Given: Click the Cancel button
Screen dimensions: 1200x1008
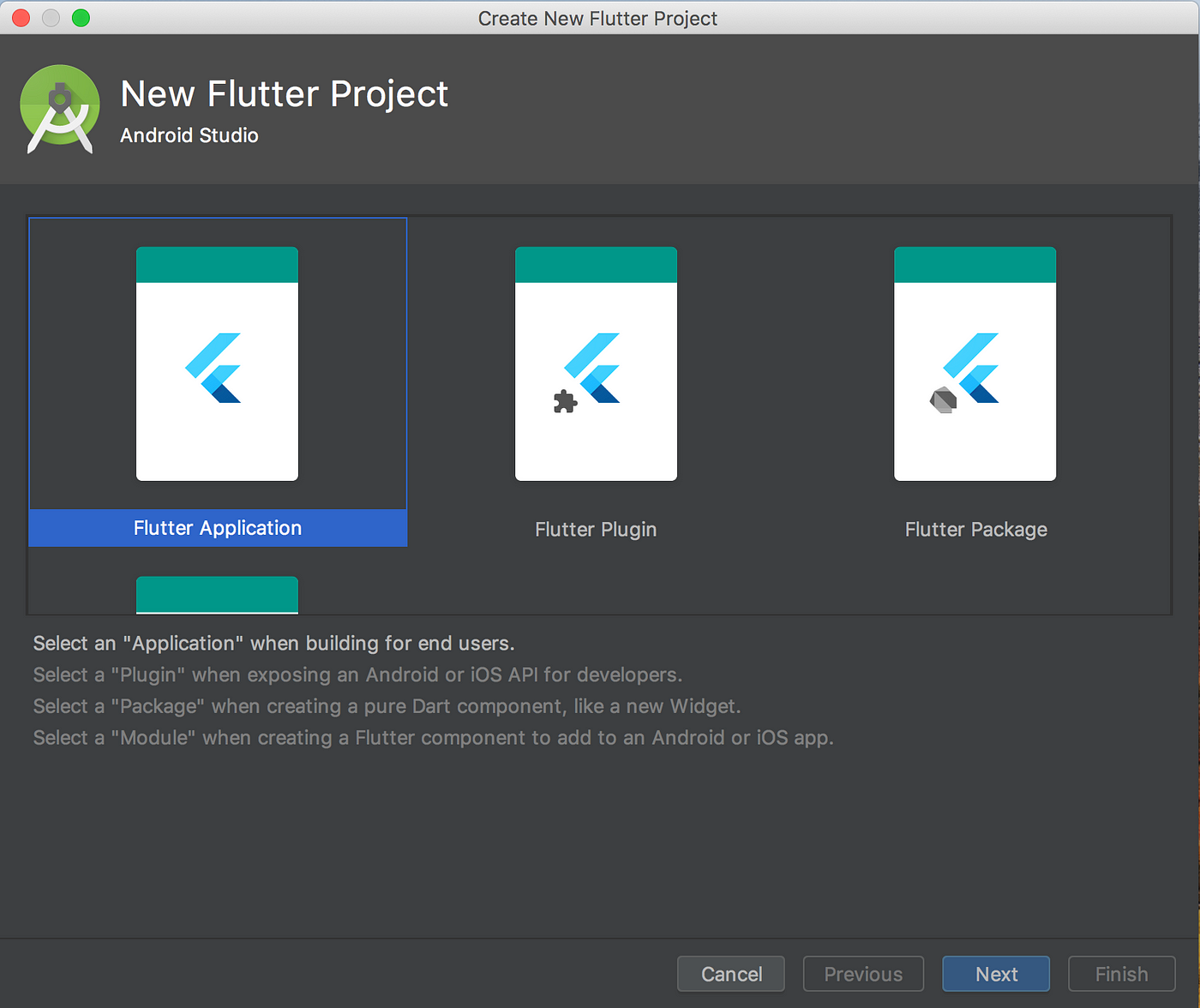Looking at the screenshot, I should coord(731,974).
